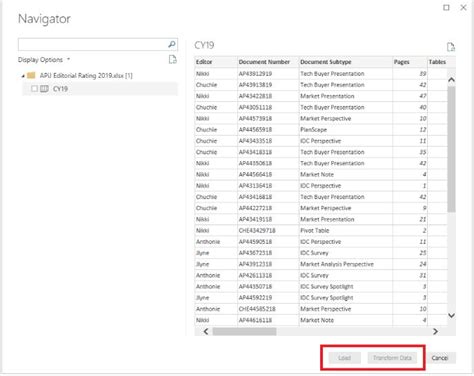Click the CY19 preview title
The width and height of the screenshot is (474, 376).
[x=204, y=45]
